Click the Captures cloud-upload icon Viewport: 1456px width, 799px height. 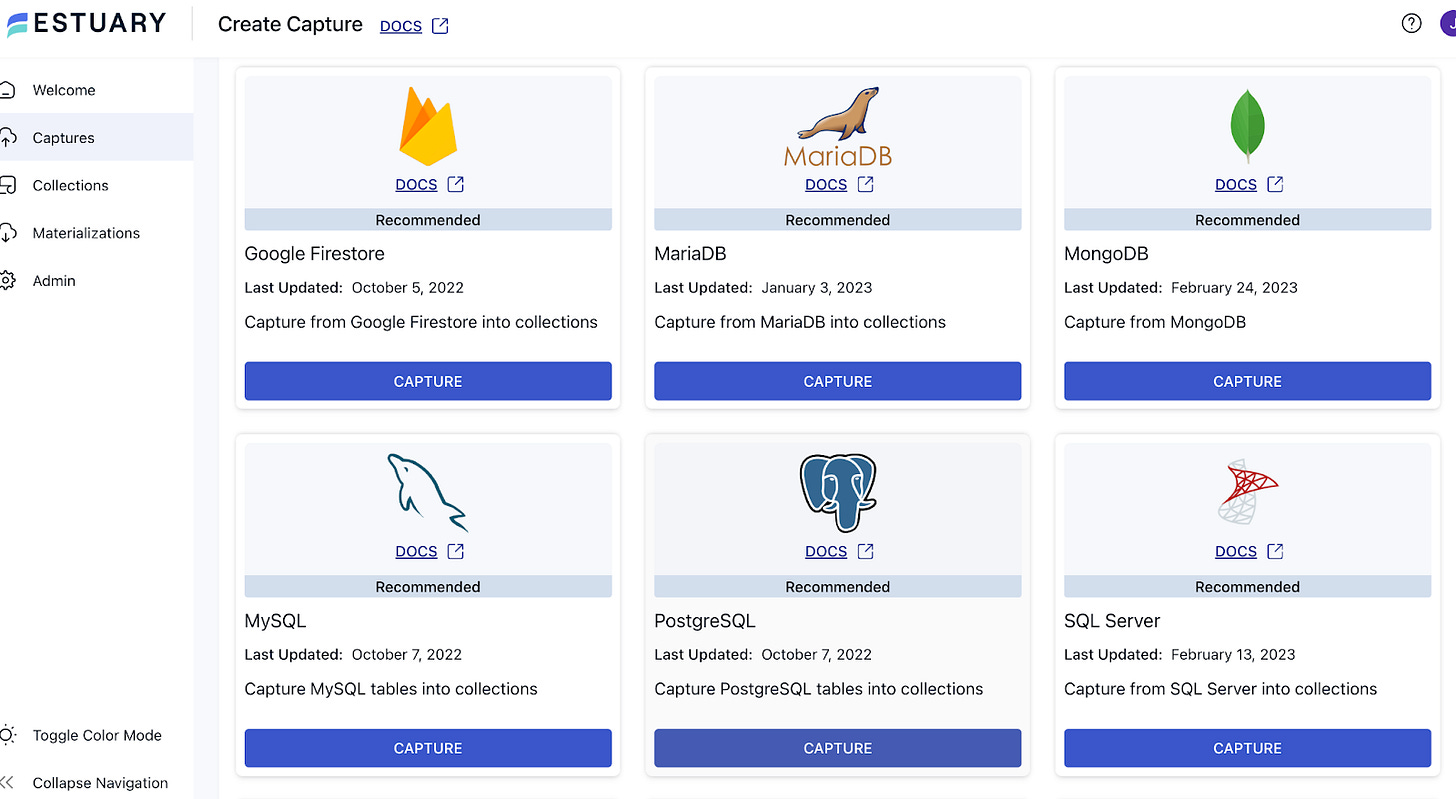click(7, 138)
